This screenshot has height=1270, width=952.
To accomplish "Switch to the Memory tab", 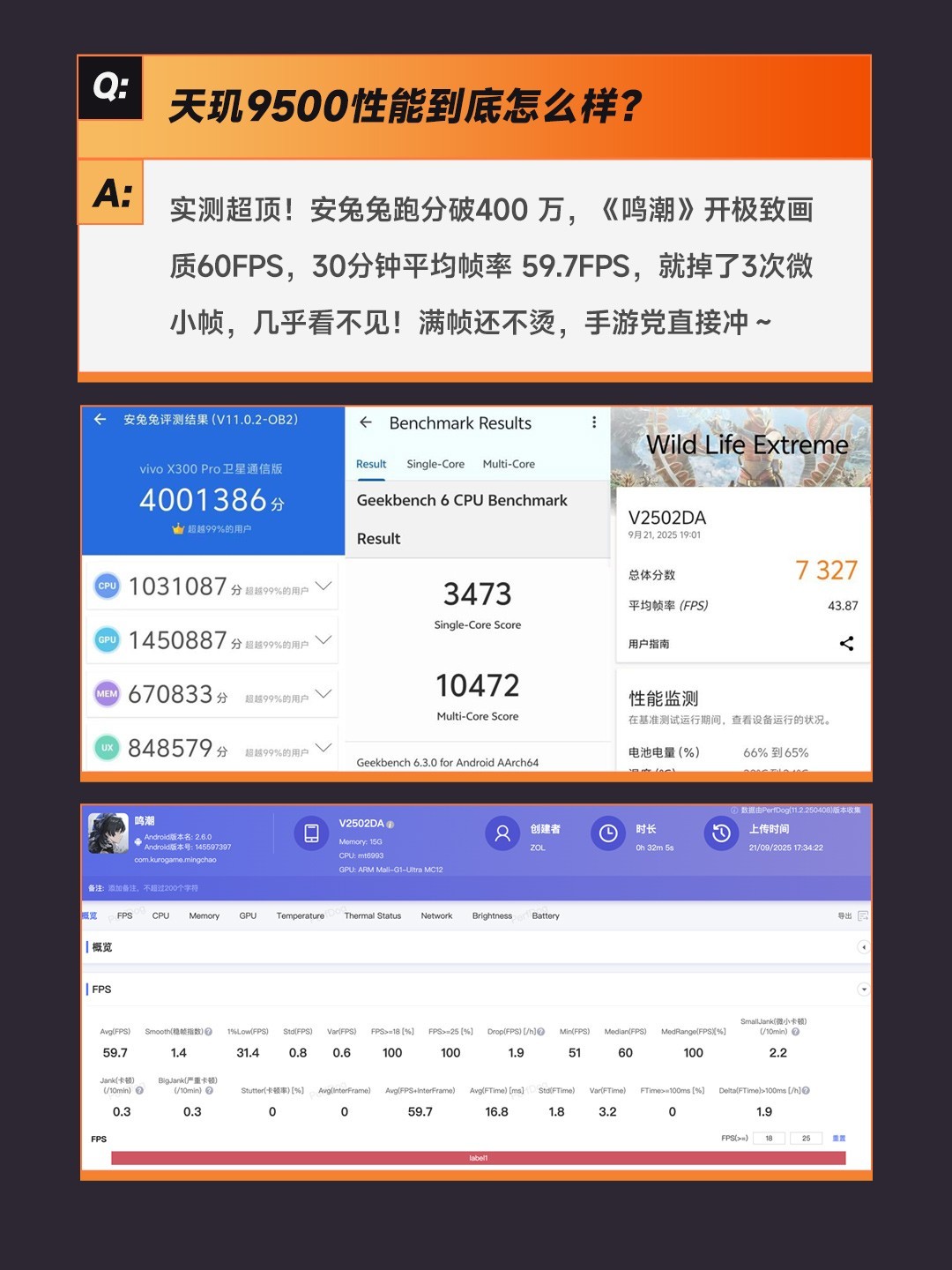I will click(x=205, y=915).
